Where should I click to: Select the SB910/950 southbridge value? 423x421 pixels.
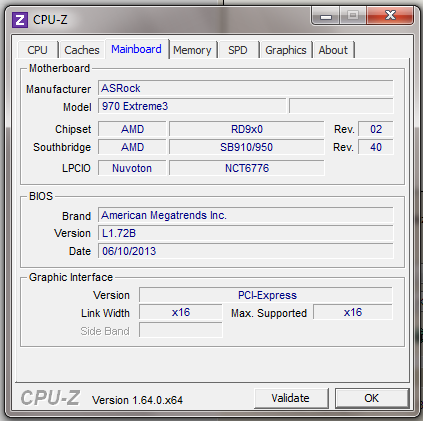click(247, 147)
